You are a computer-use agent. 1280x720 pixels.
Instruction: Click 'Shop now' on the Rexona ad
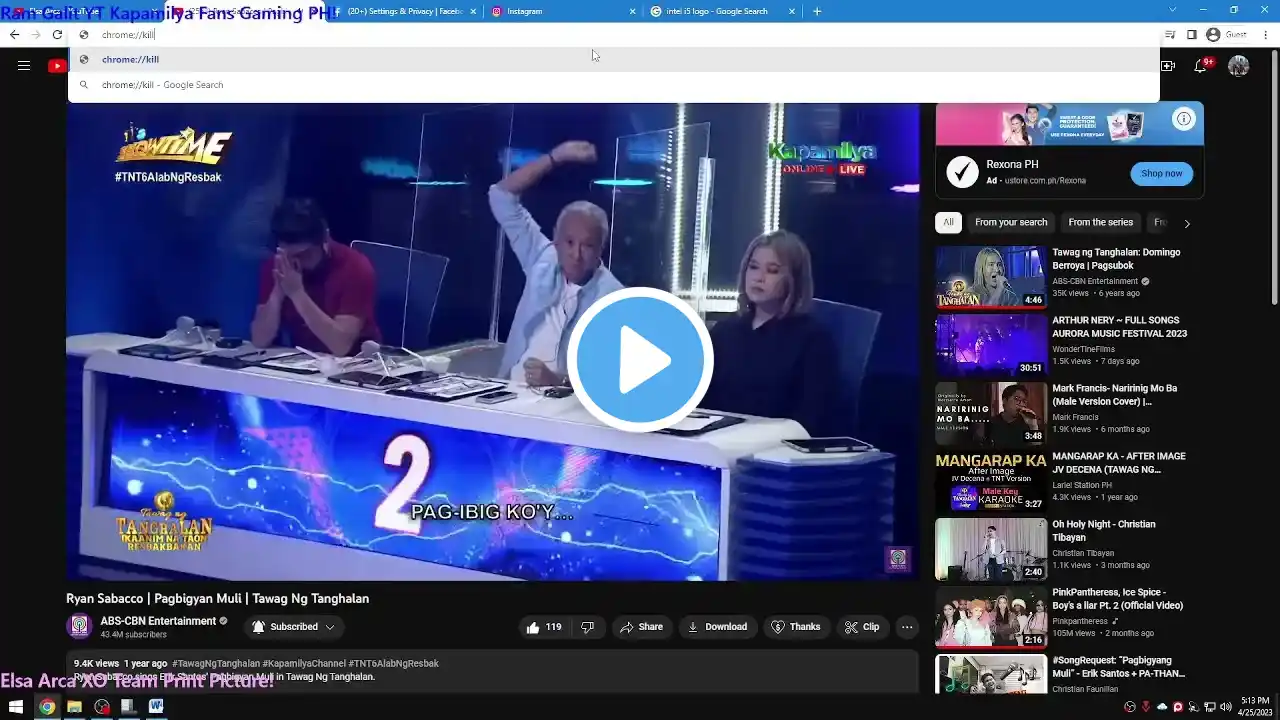(1161, 173)
